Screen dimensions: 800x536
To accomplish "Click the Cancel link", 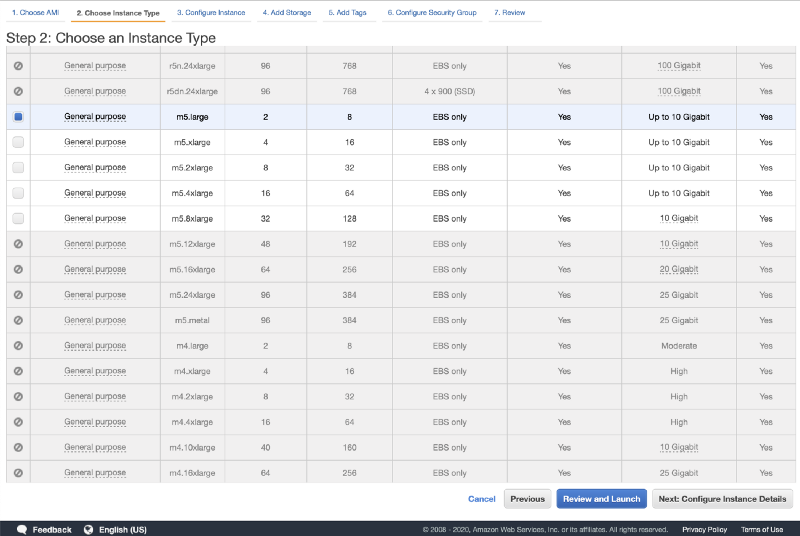I will [481, 498].
